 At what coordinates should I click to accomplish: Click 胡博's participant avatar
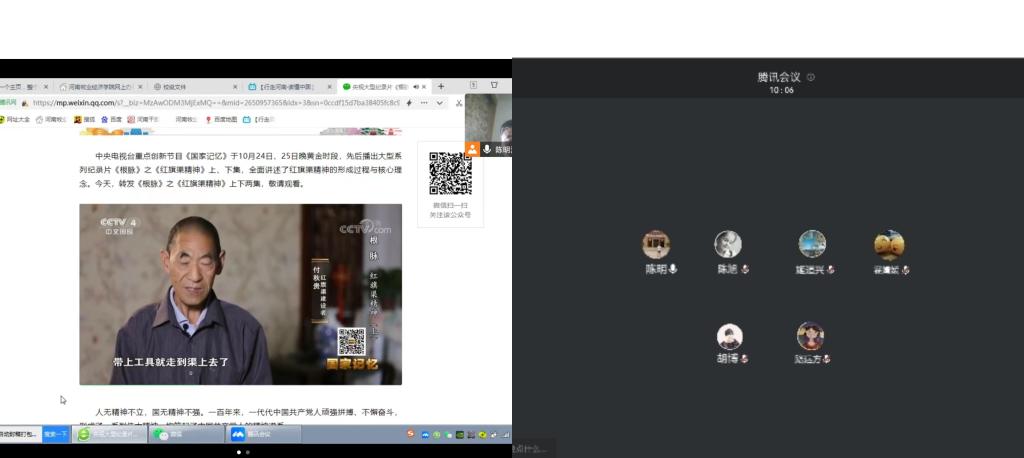pyautogui.click(x=729, y=337)
